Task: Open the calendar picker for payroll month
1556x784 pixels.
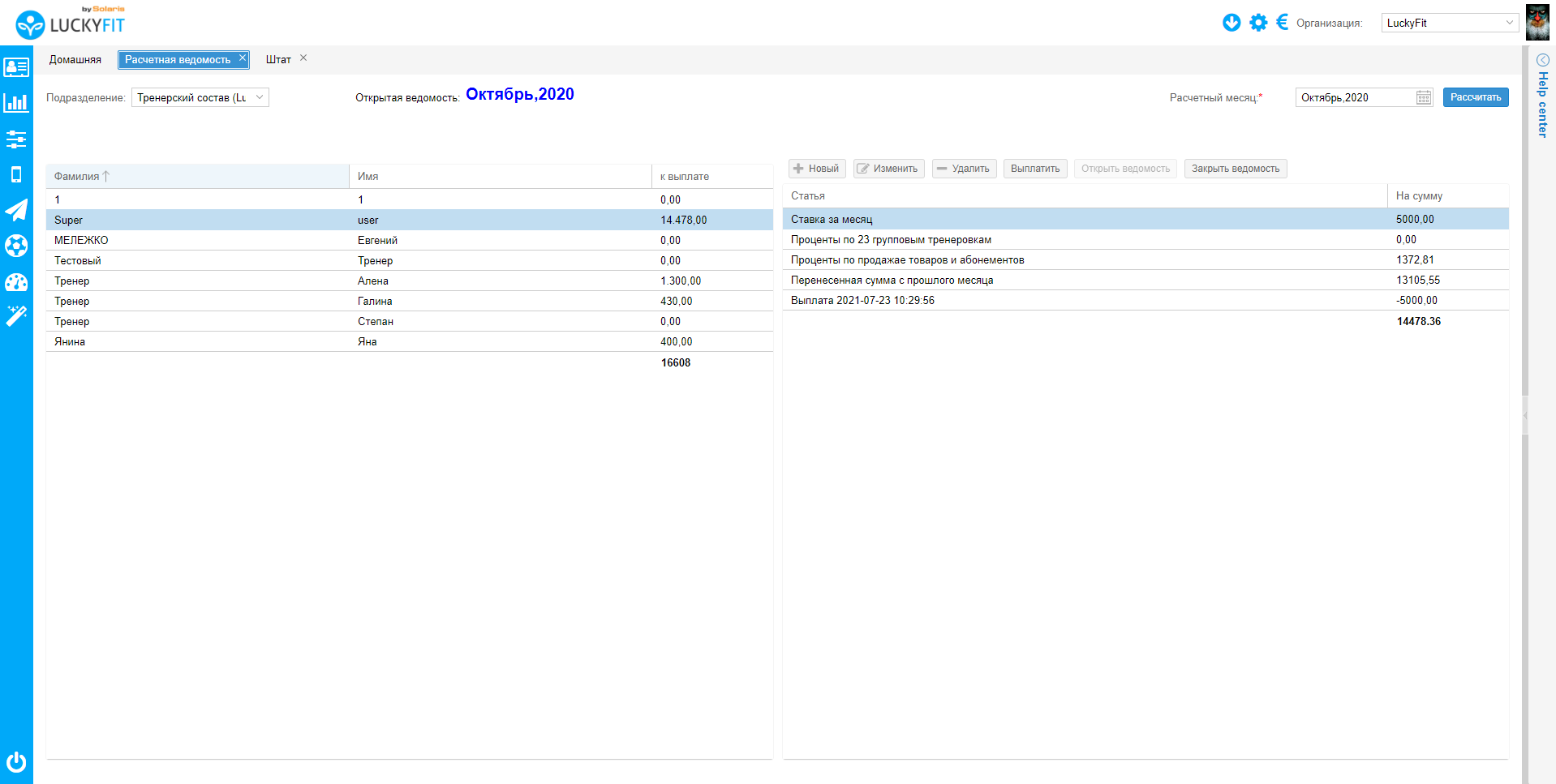Action: tap(1424, 97)
